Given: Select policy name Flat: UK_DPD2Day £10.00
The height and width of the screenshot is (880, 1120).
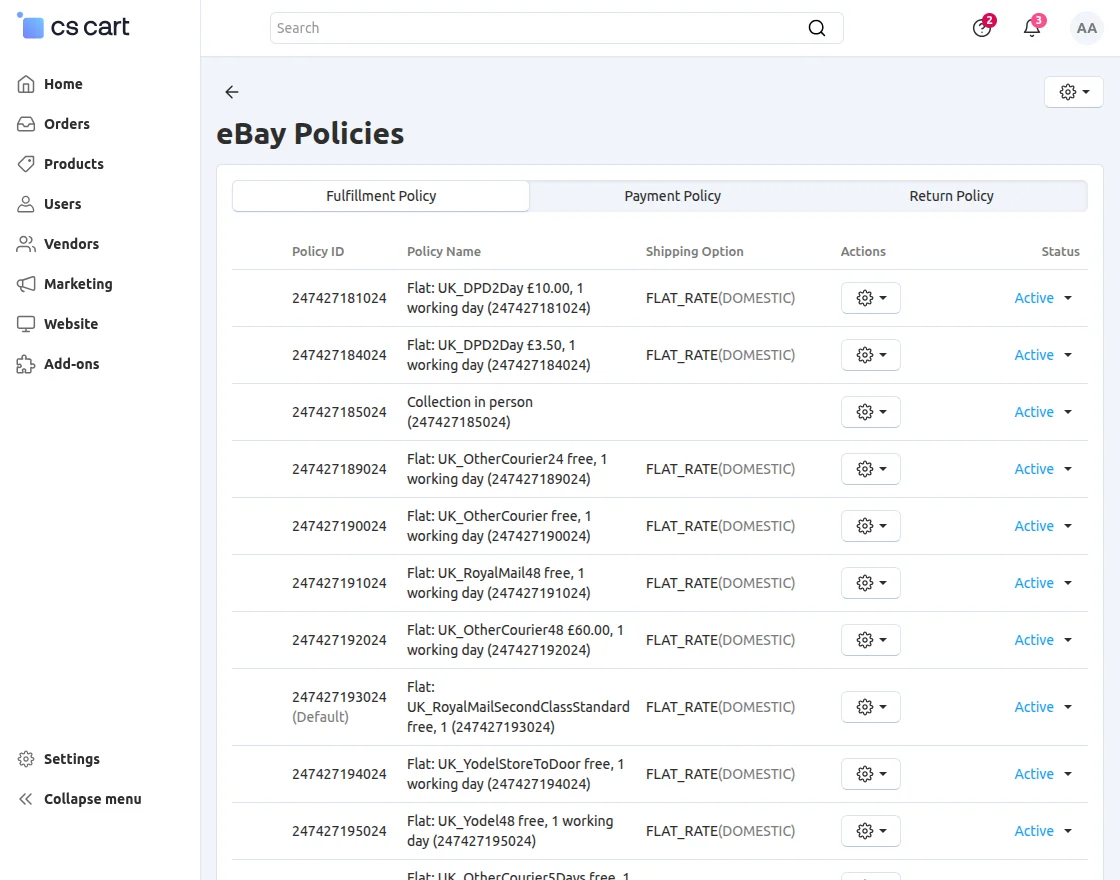Looking at the screenshot, I should [499, 298].
